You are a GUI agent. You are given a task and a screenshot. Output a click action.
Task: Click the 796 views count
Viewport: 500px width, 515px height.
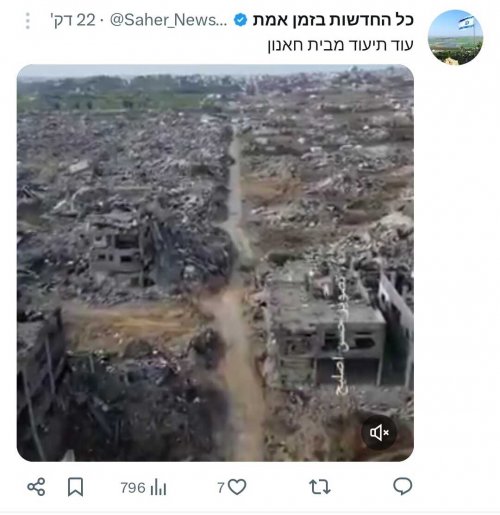(x=133, y=488)
